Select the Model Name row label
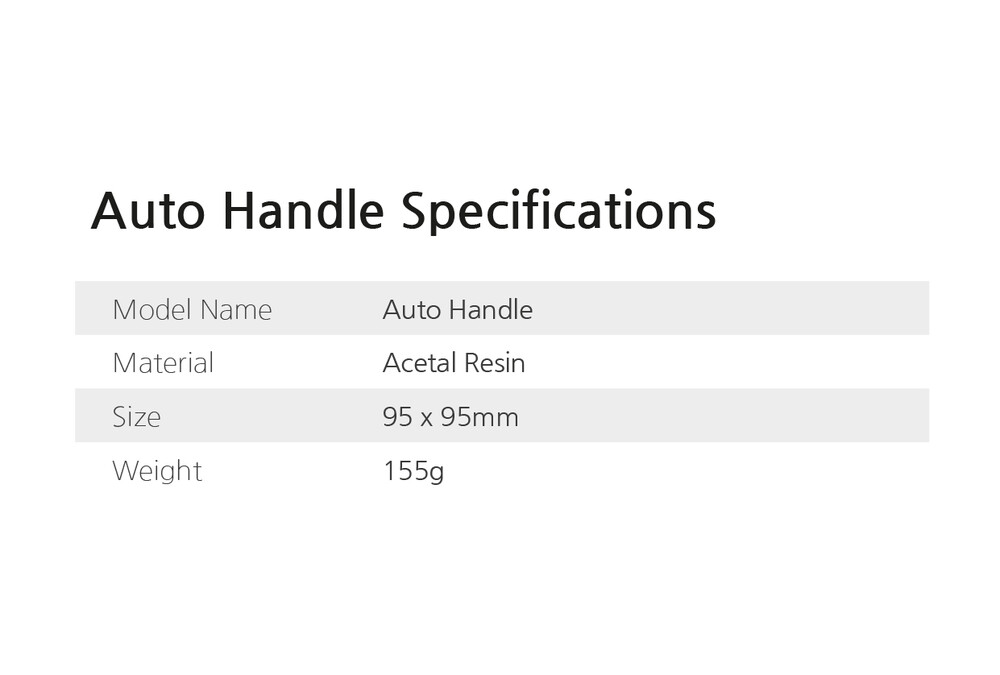The width and height of the screenshot is (1000, 675). pyautogui.click(x=192, y=310)
